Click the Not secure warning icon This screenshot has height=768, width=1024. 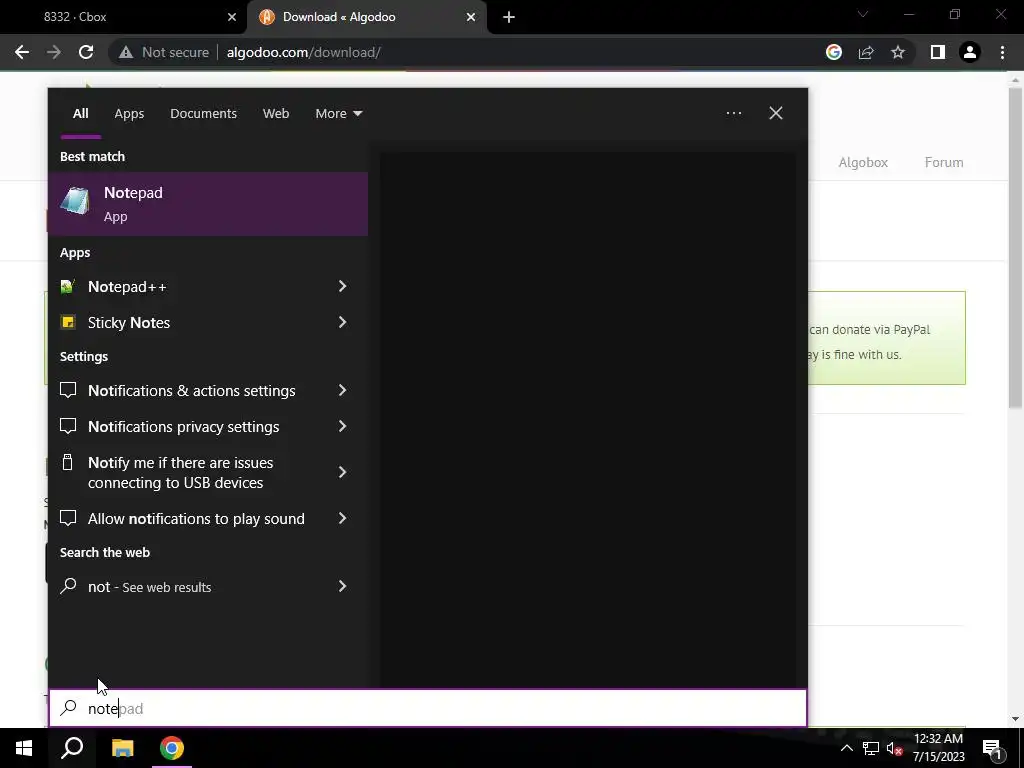(x=126, y=52)
